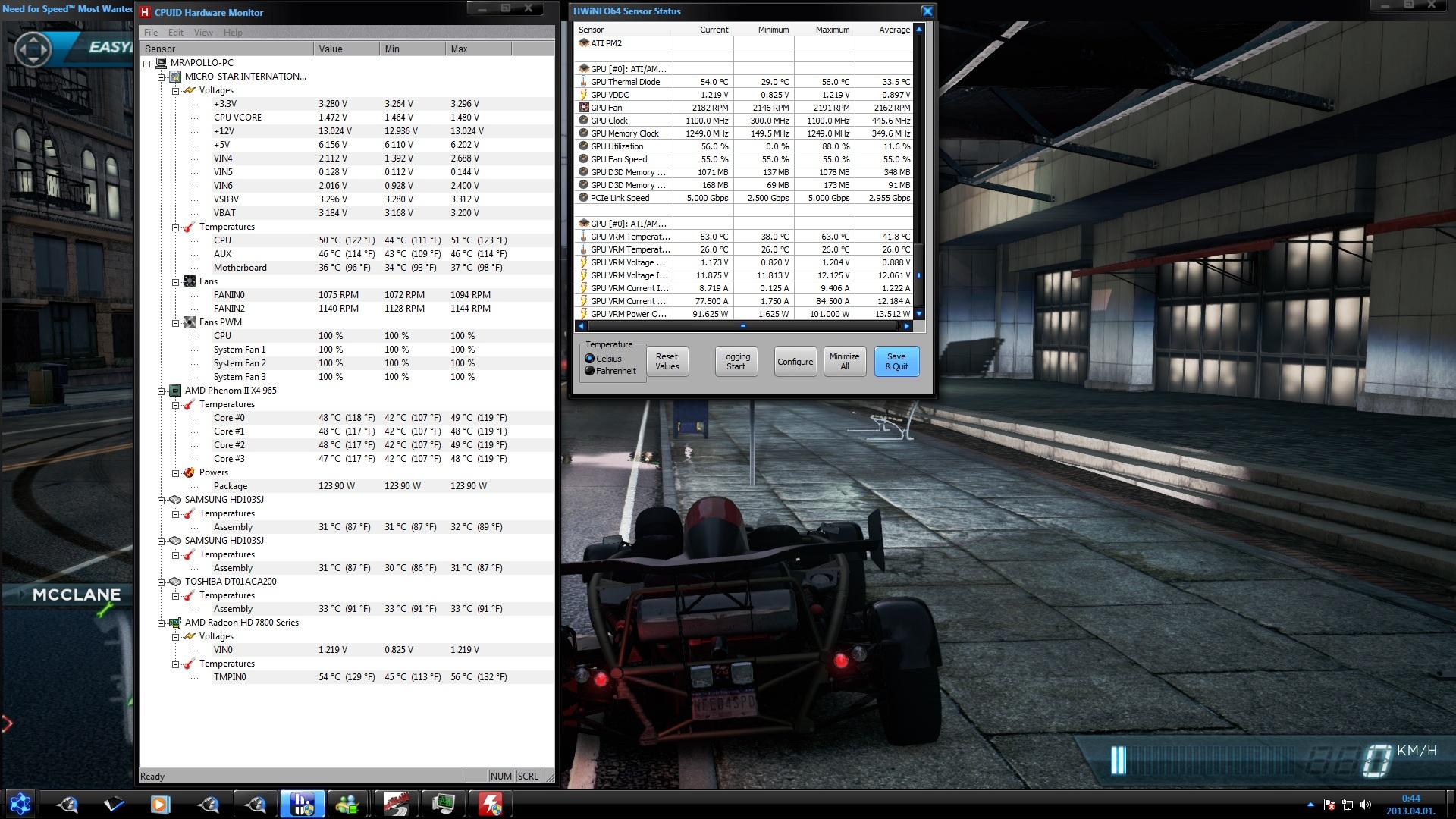The width and height of the screenshot is (1456, 819).
Task: Collapse the TOSHIBA DT01ACA200 node
Action: pos(162,582)
